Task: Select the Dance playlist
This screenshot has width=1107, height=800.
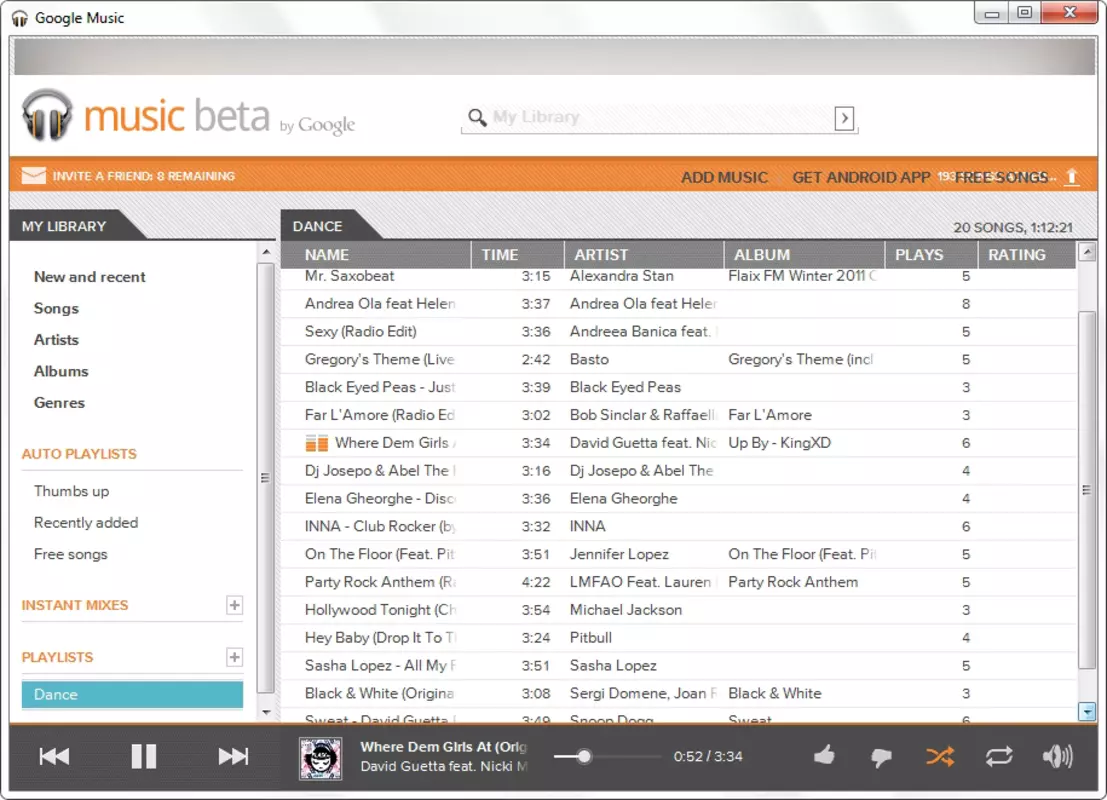Action: pyautogui.click(x=132, y=694)
